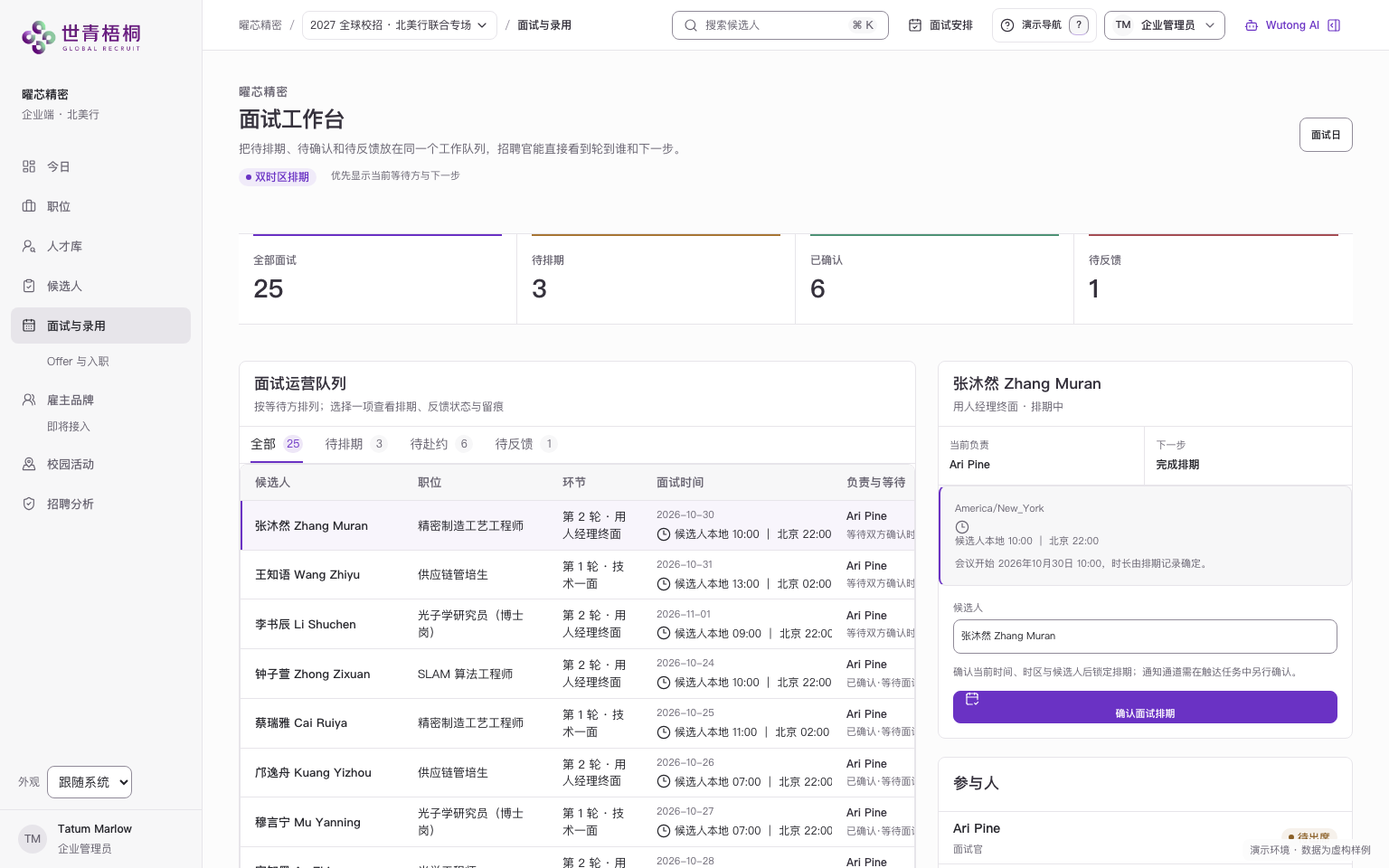The width and height of the screenshot is (1389, 868).
Task: Click the calendar icon on 确认面试排期 button
Action: (x=972, y=699)
